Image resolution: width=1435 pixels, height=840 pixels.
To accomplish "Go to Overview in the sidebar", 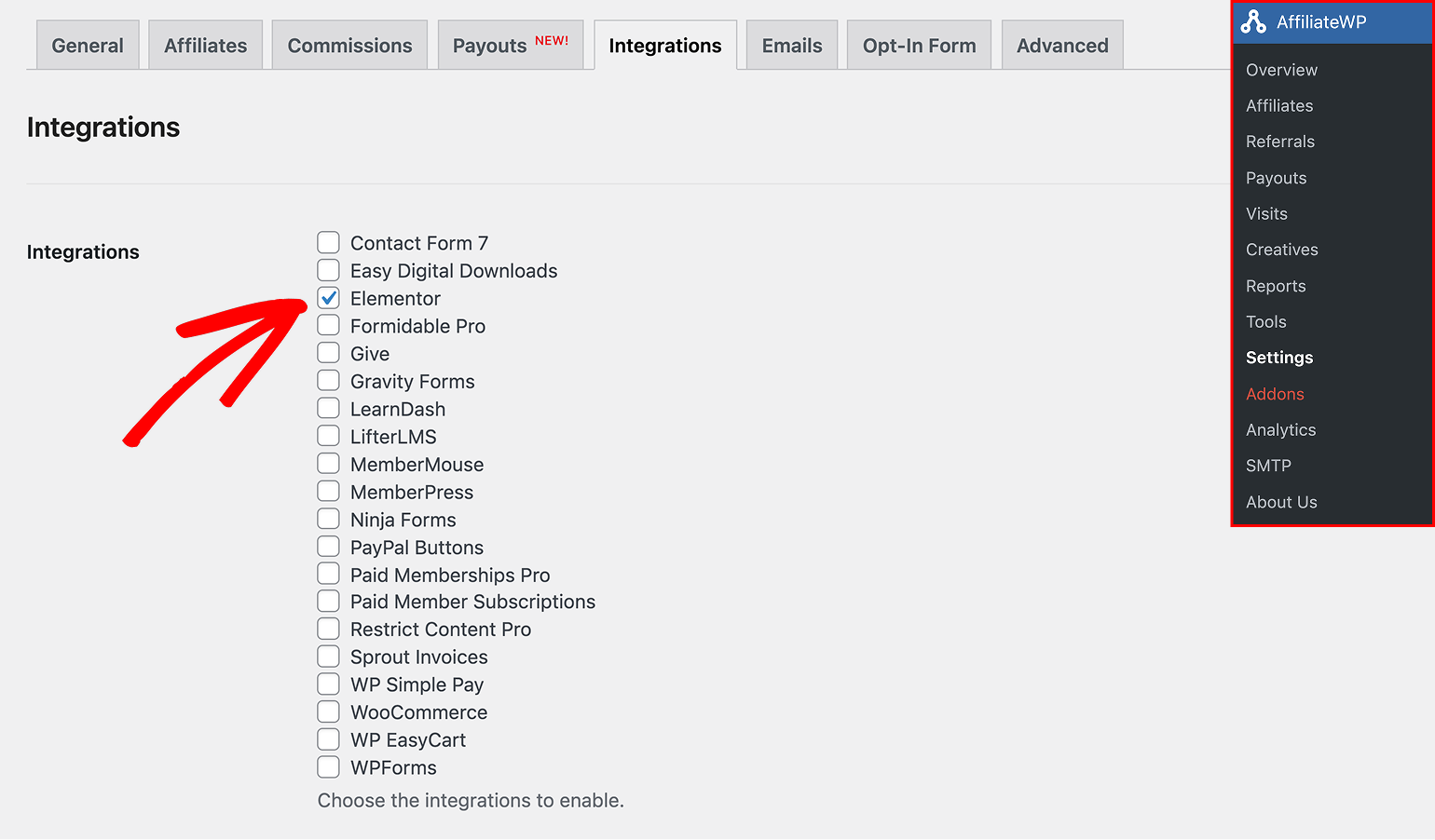I will click(1281, 70).
